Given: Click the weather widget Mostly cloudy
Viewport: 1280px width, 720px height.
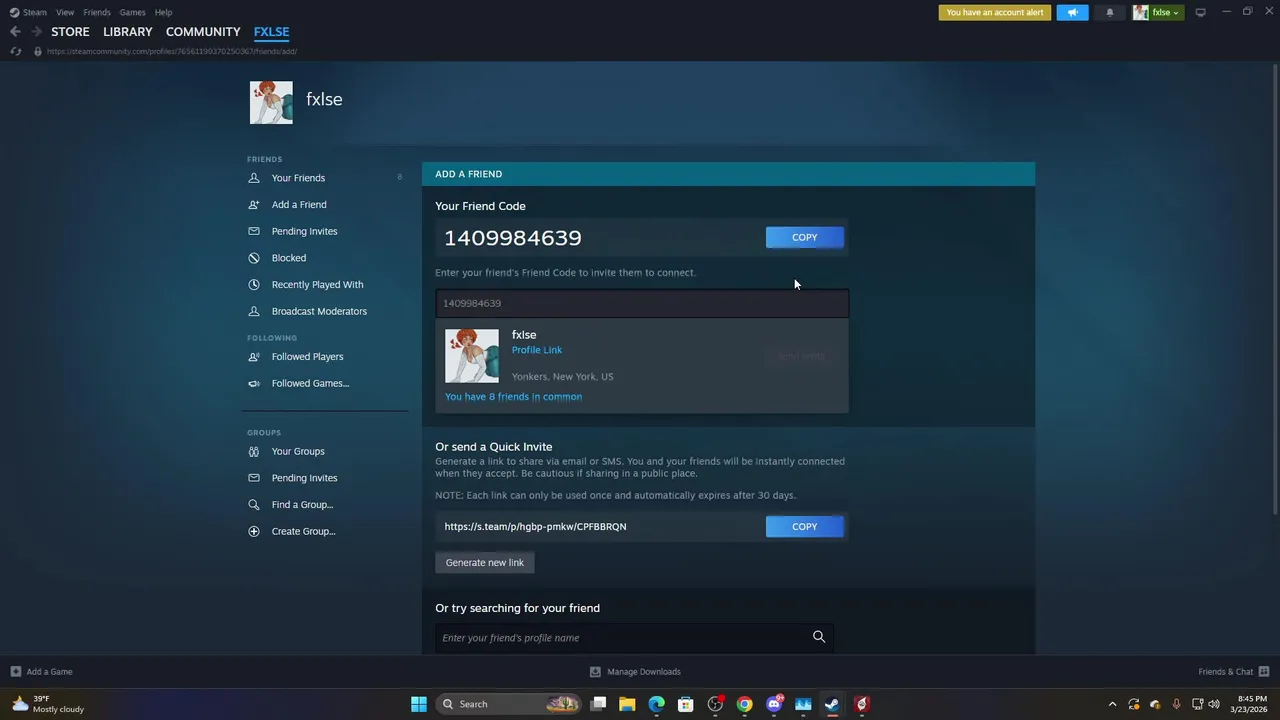Looking at the screenshot, I should tap(48, 704).
